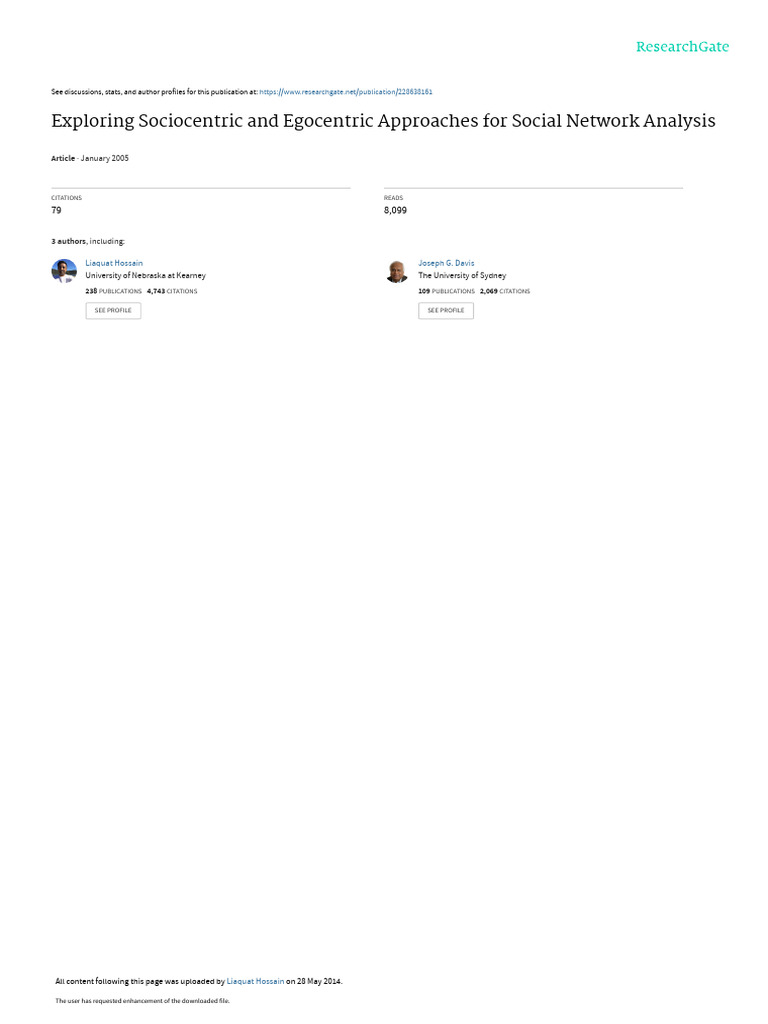Click Joseph G. Davis's profile photo

tap(396, 270)
